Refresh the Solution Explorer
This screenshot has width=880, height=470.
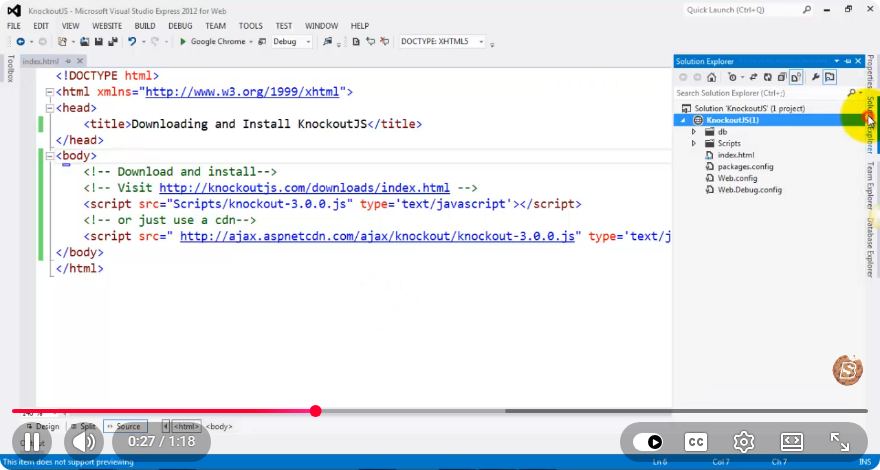point(767,77)
